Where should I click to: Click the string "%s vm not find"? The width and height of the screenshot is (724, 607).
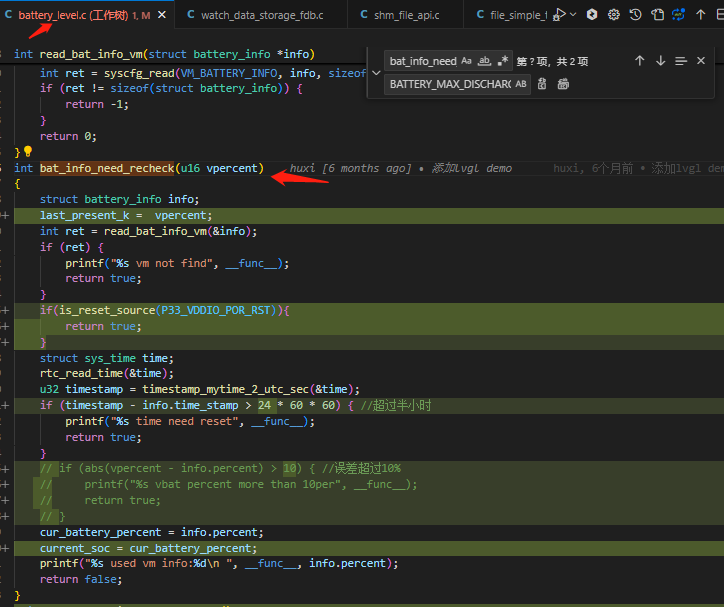point(161,263)
